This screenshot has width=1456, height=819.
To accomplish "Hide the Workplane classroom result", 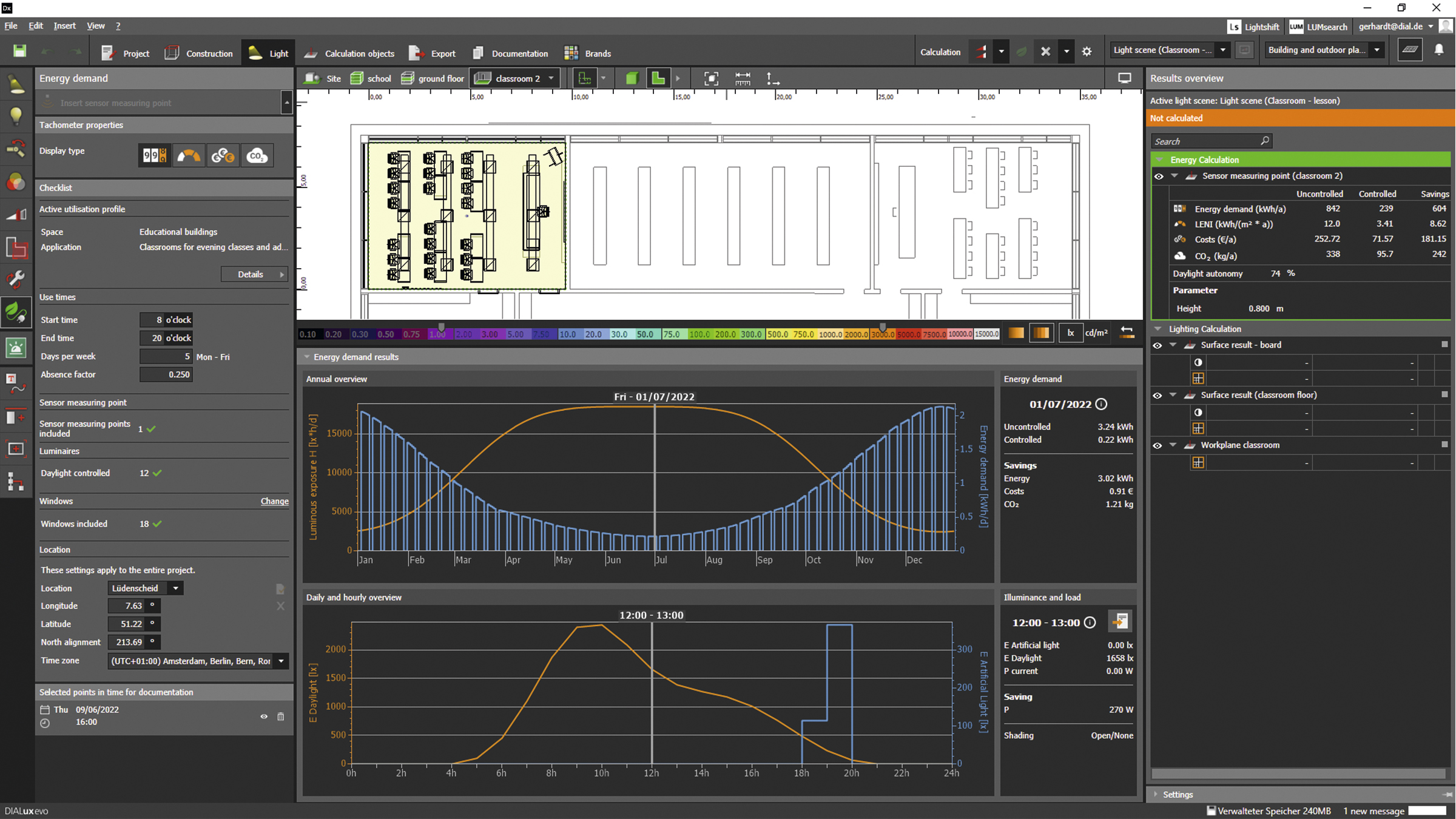I will 1158,445.
